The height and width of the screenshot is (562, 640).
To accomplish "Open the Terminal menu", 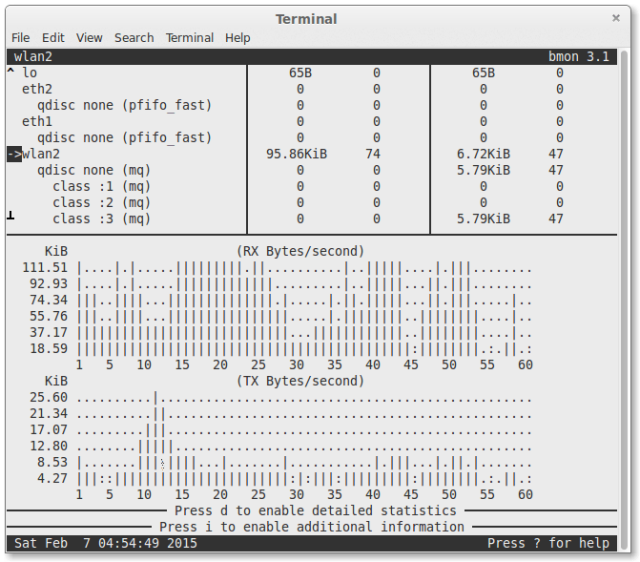I will point(189,38).
